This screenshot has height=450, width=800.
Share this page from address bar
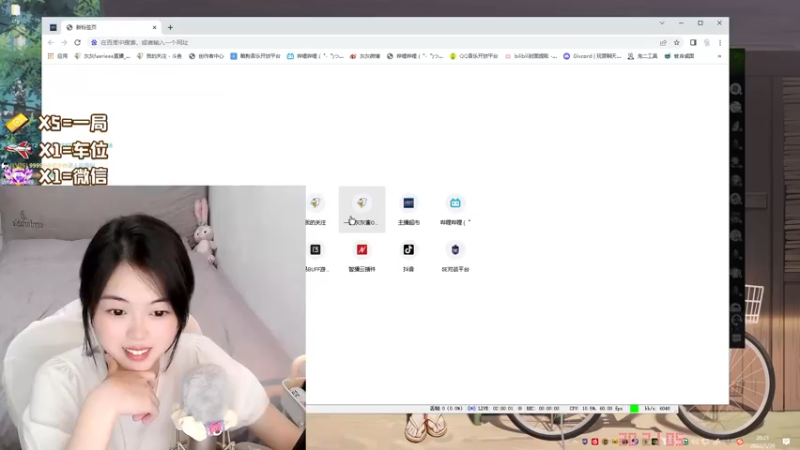pos(663,42)
